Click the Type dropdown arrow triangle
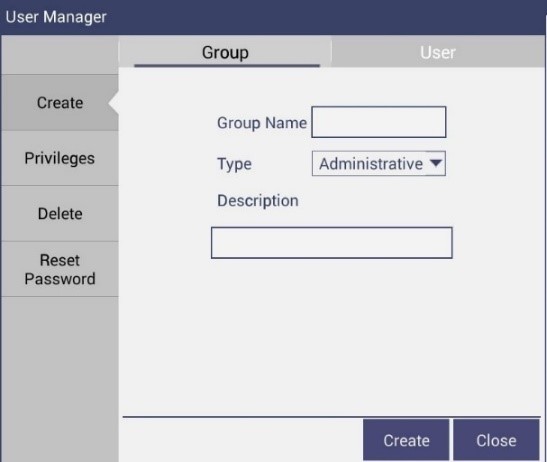This screenshot has height=462, width=547. 436,163
